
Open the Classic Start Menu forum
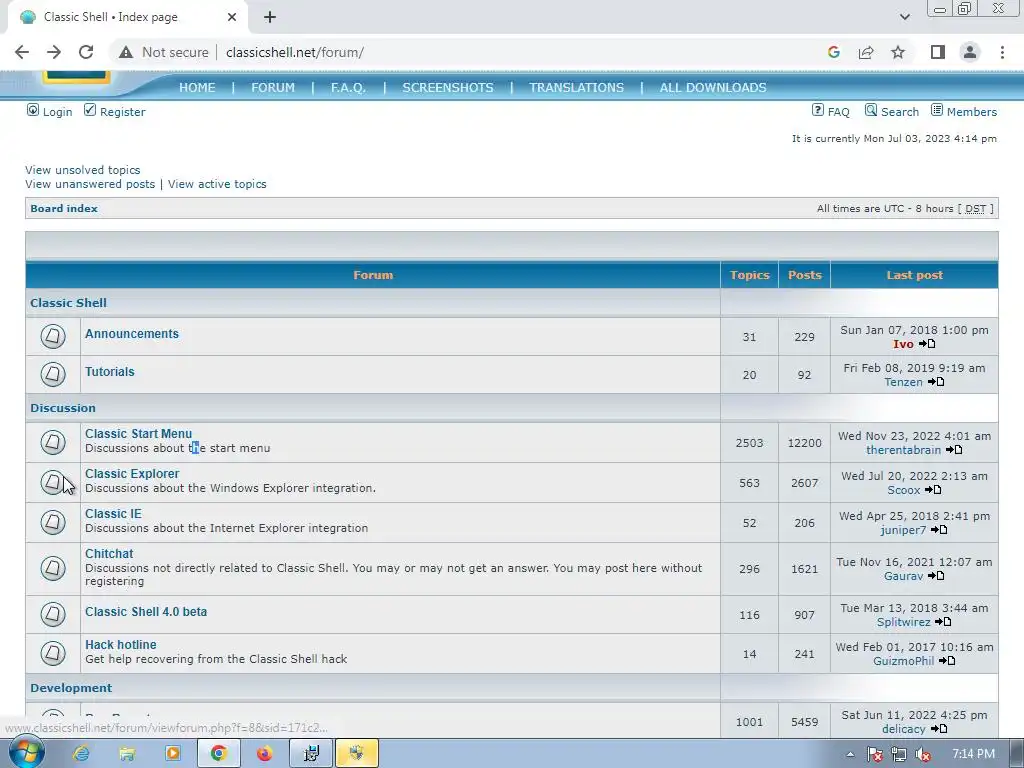(138, 434)
